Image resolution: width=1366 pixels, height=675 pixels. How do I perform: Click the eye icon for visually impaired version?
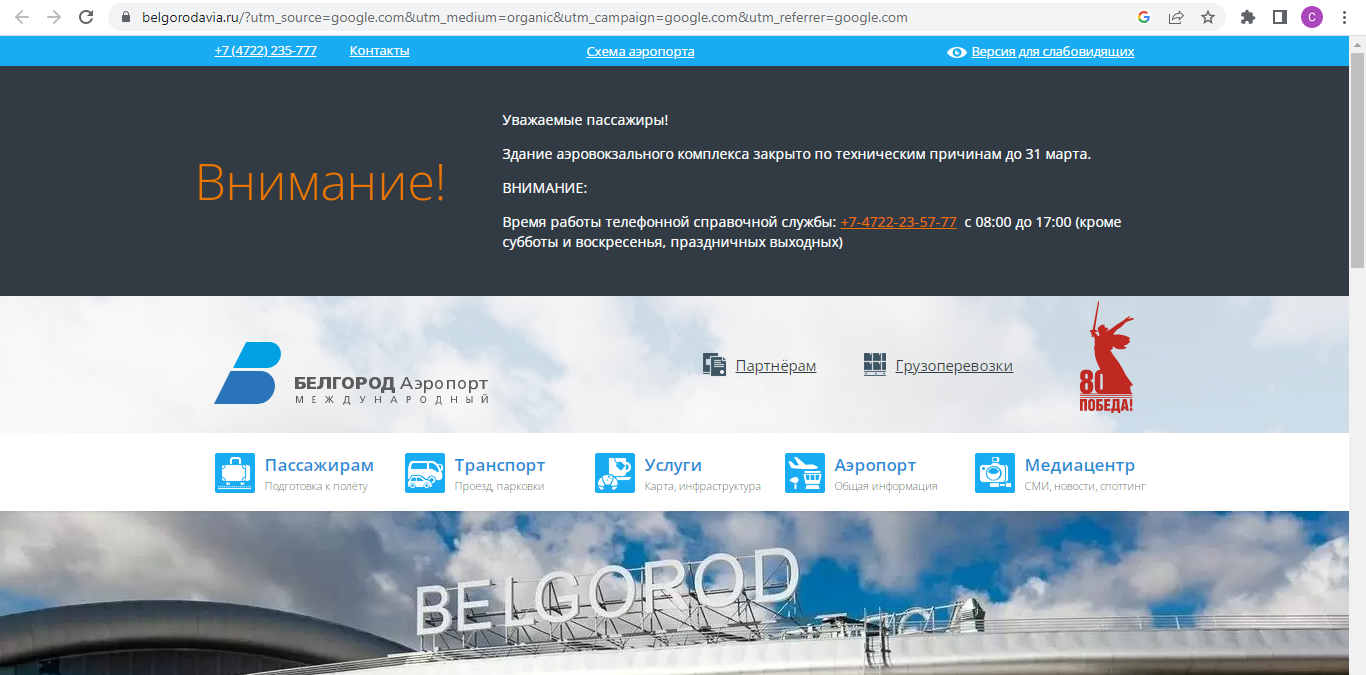point(956,52)
